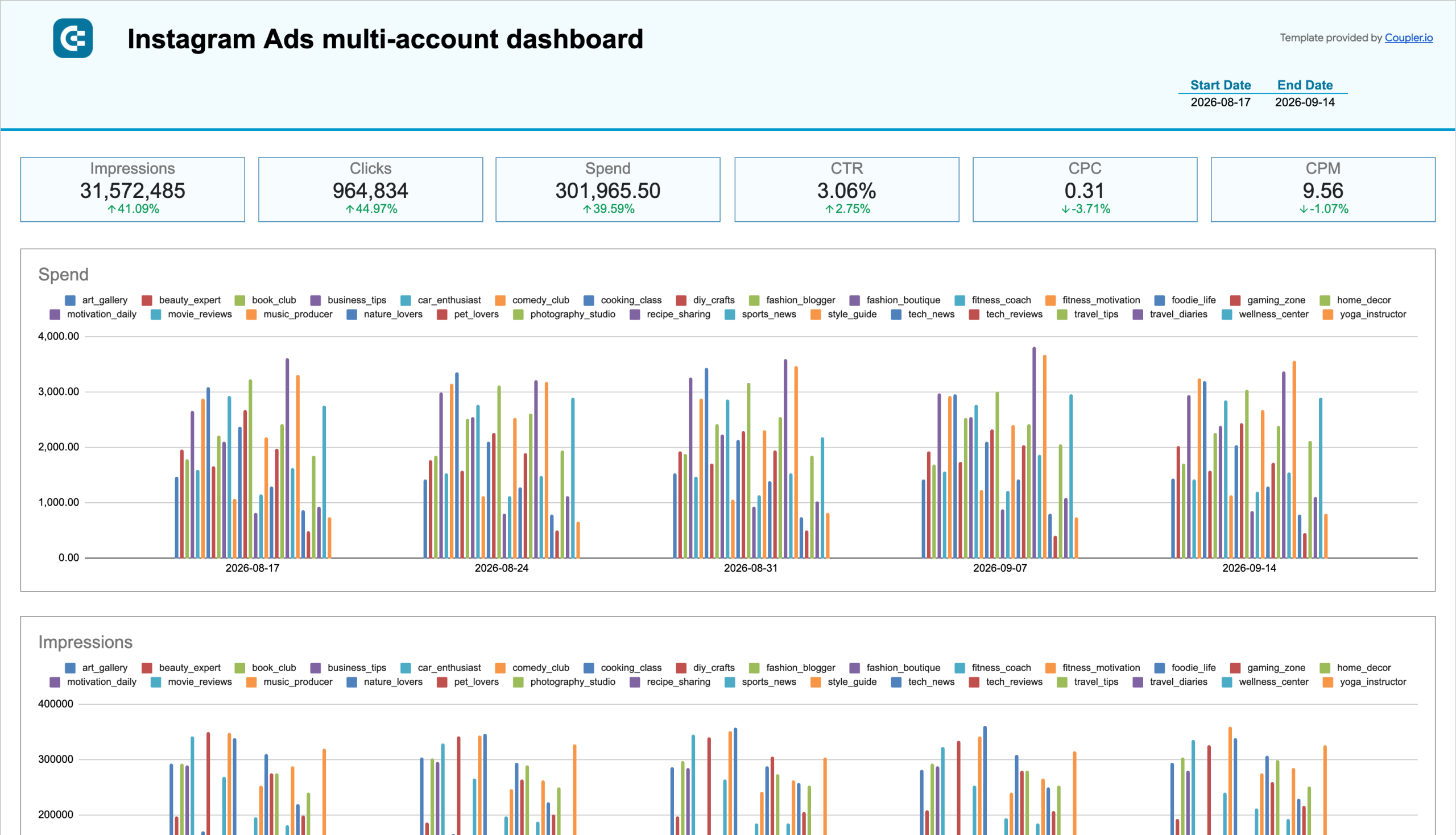Click book_club swatch in Spend legend
This screenshot has height=835, width=1456.
[239, 300]
